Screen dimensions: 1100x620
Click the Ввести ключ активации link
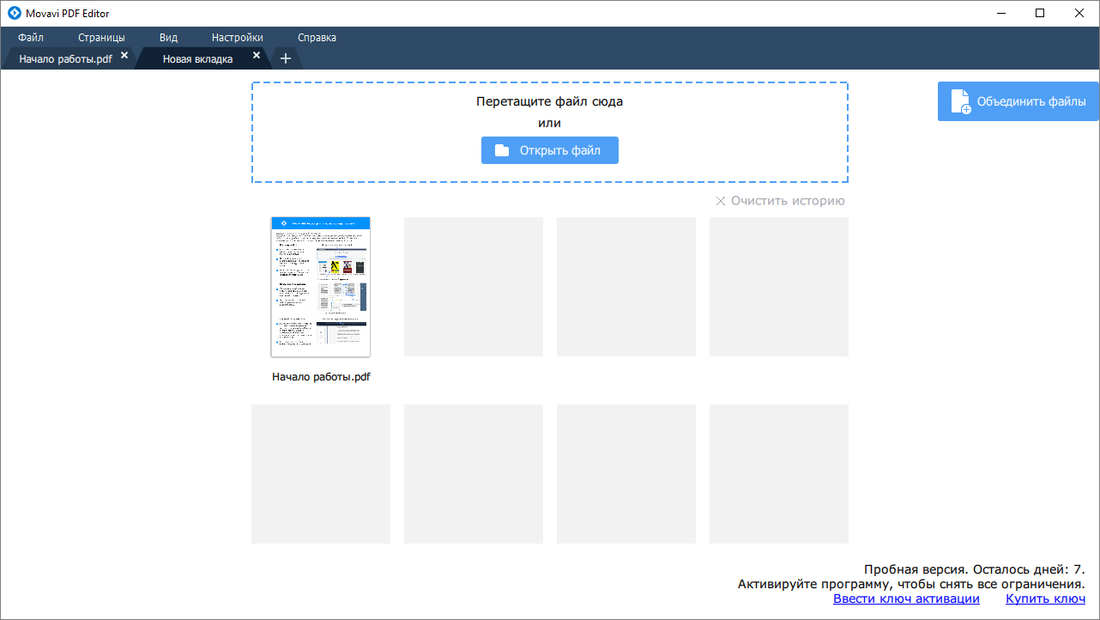click(x=906, y=598)
